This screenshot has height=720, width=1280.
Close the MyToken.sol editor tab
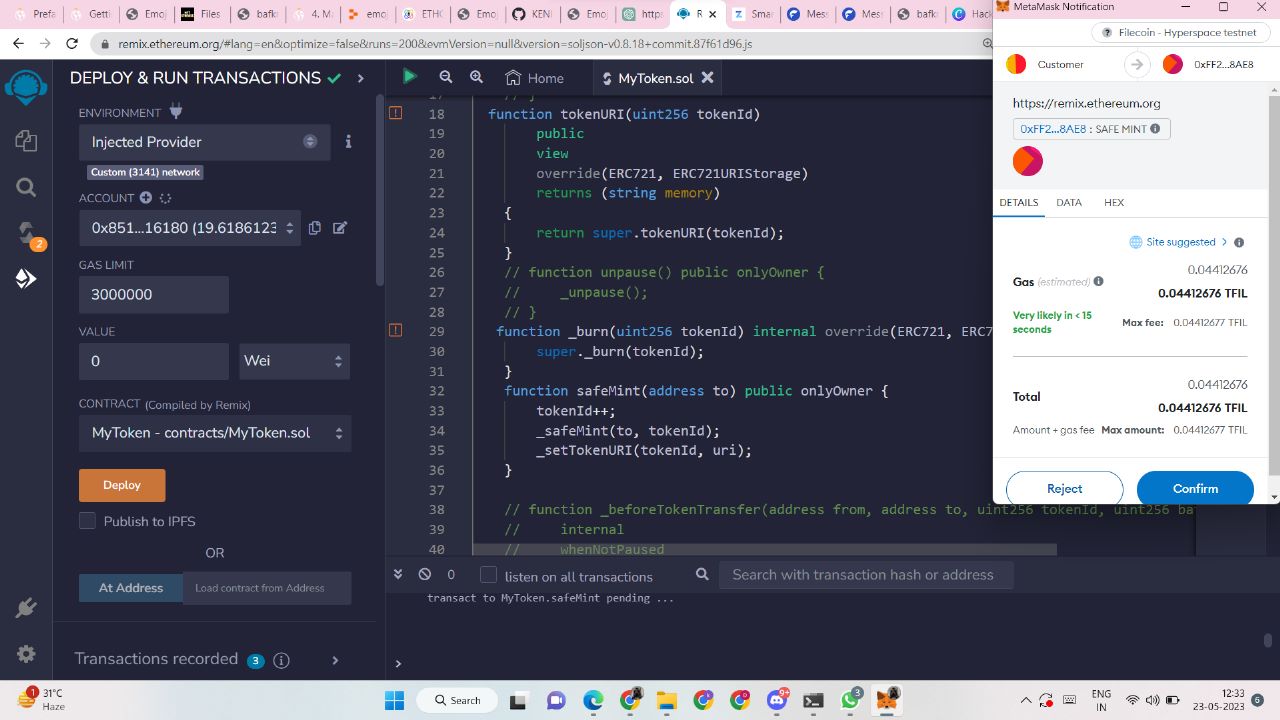coord(708,78)
